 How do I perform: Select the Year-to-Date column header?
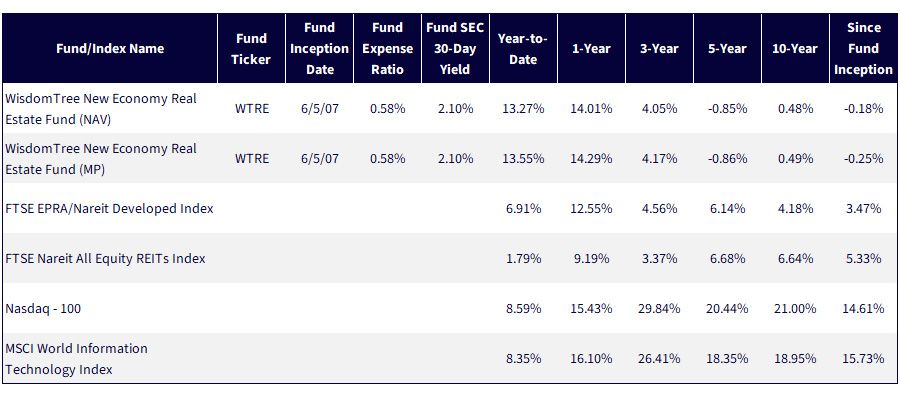pyautogui.click(x=523, y=49)
